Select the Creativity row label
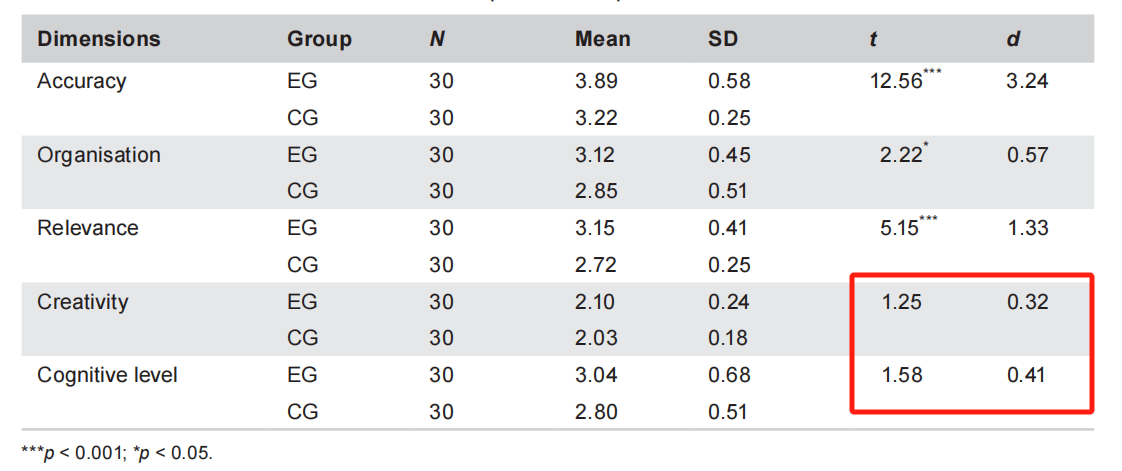The width and height of the screenshot is (1122, 471). [82, 301]
